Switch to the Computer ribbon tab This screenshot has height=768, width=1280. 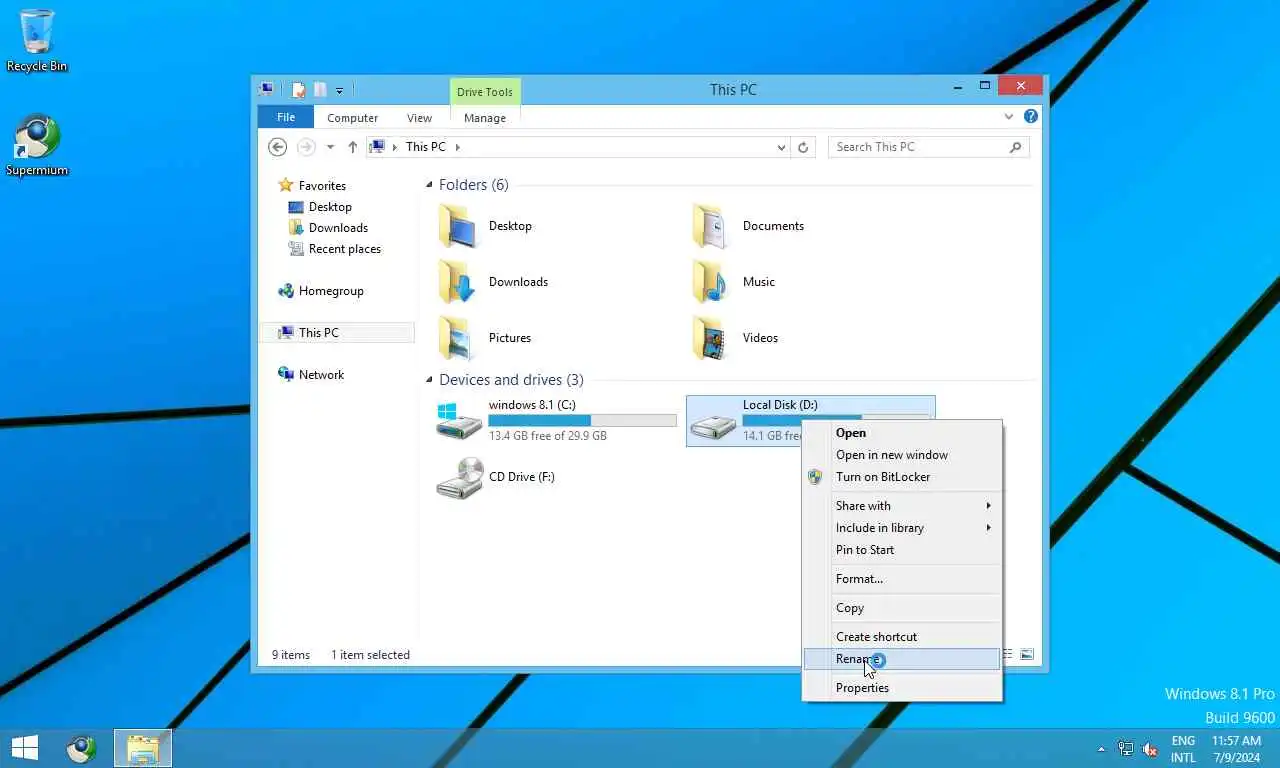[x=352, y=118]
